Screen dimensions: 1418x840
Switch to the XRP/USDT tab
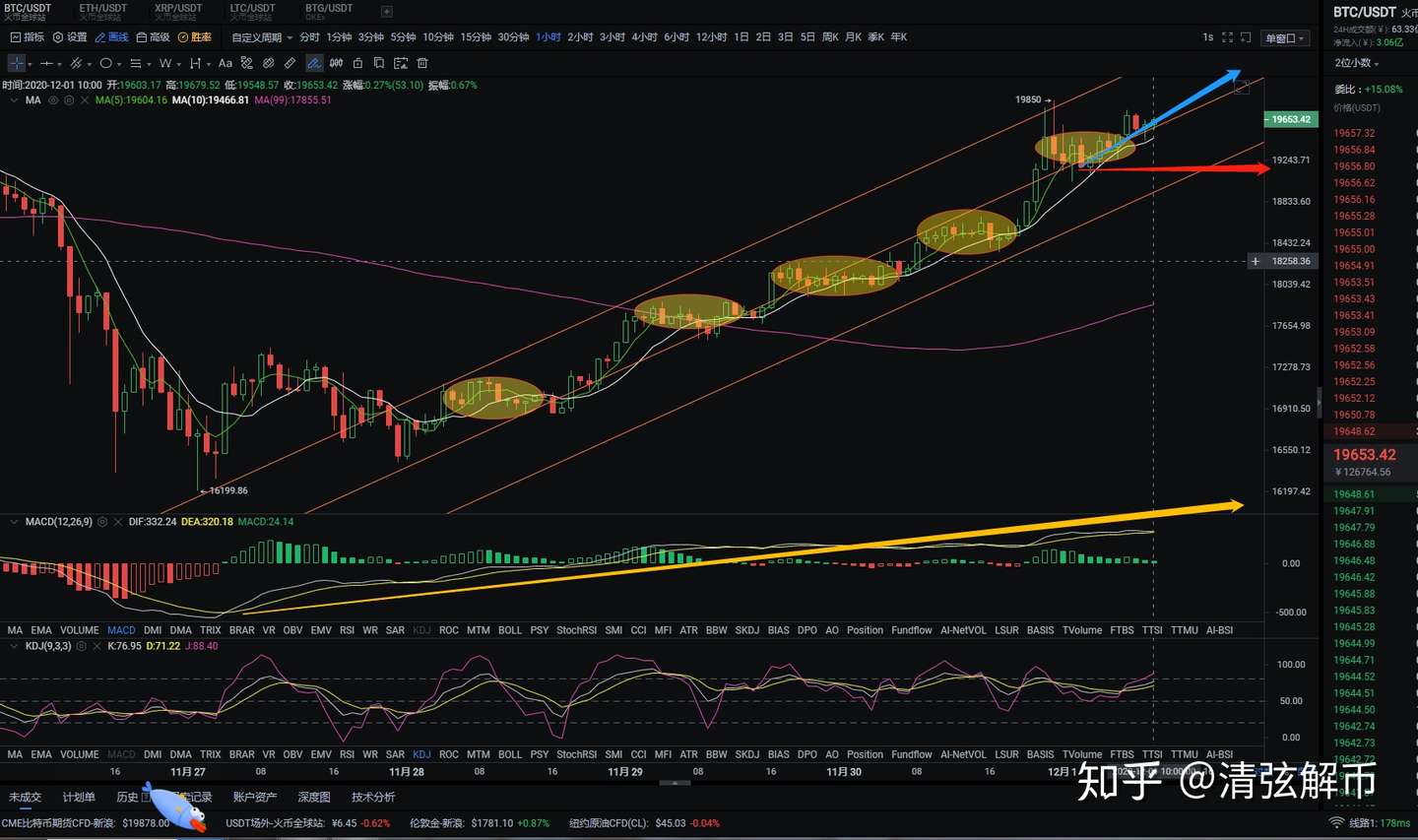pos(178,11)
